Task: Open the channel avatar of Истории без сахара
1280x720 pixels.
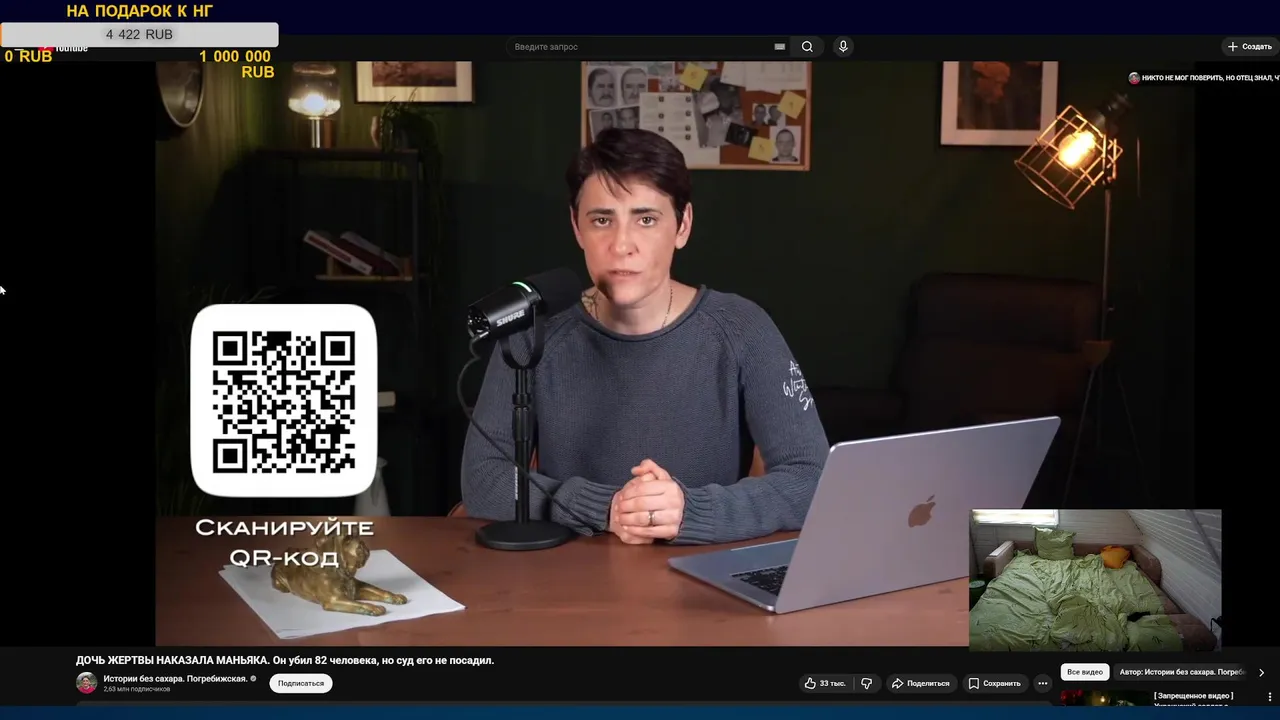Action: pyautogui.click(x=87, y=683)
